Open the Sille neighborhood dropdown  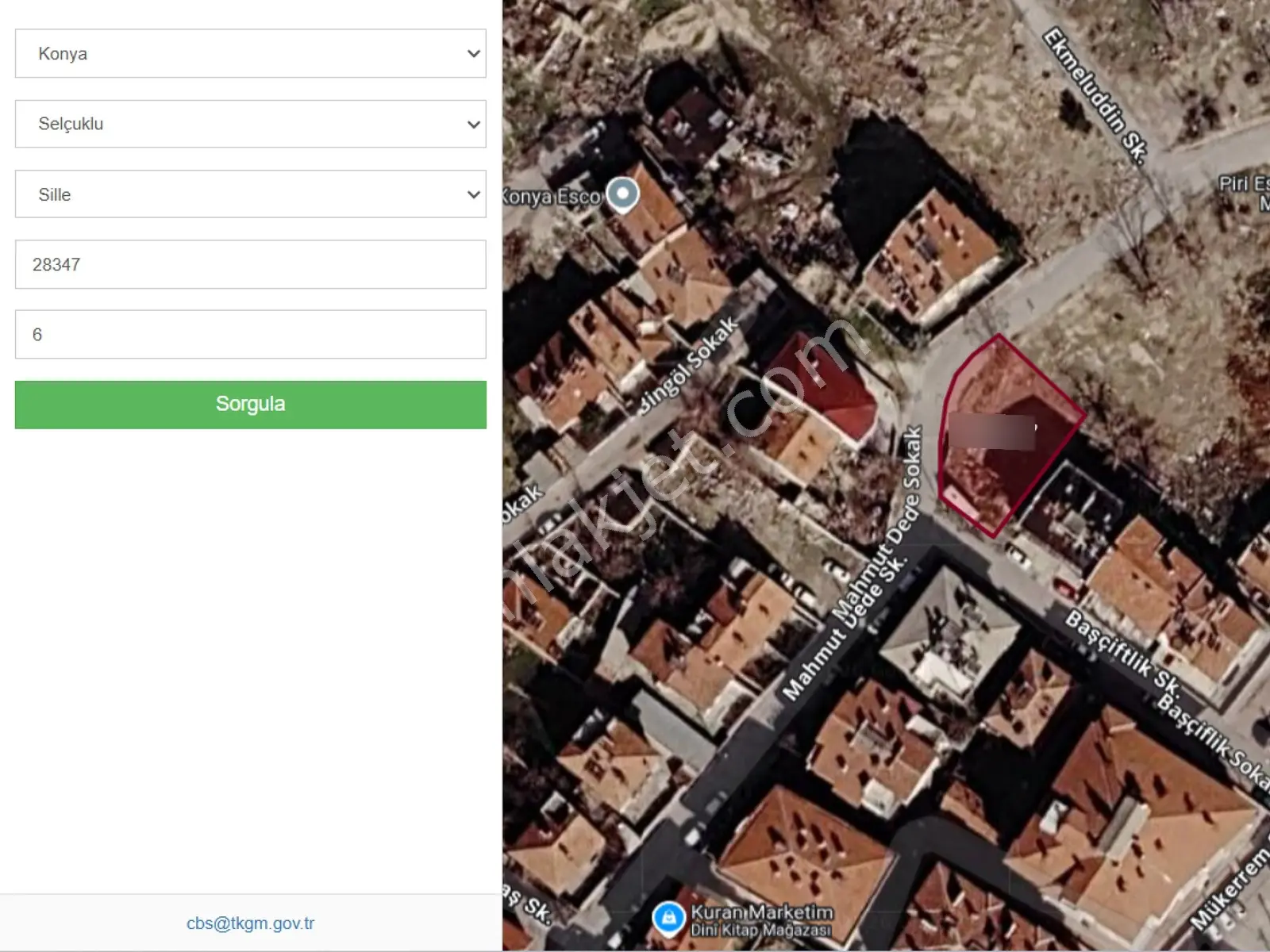coord(250,194)
